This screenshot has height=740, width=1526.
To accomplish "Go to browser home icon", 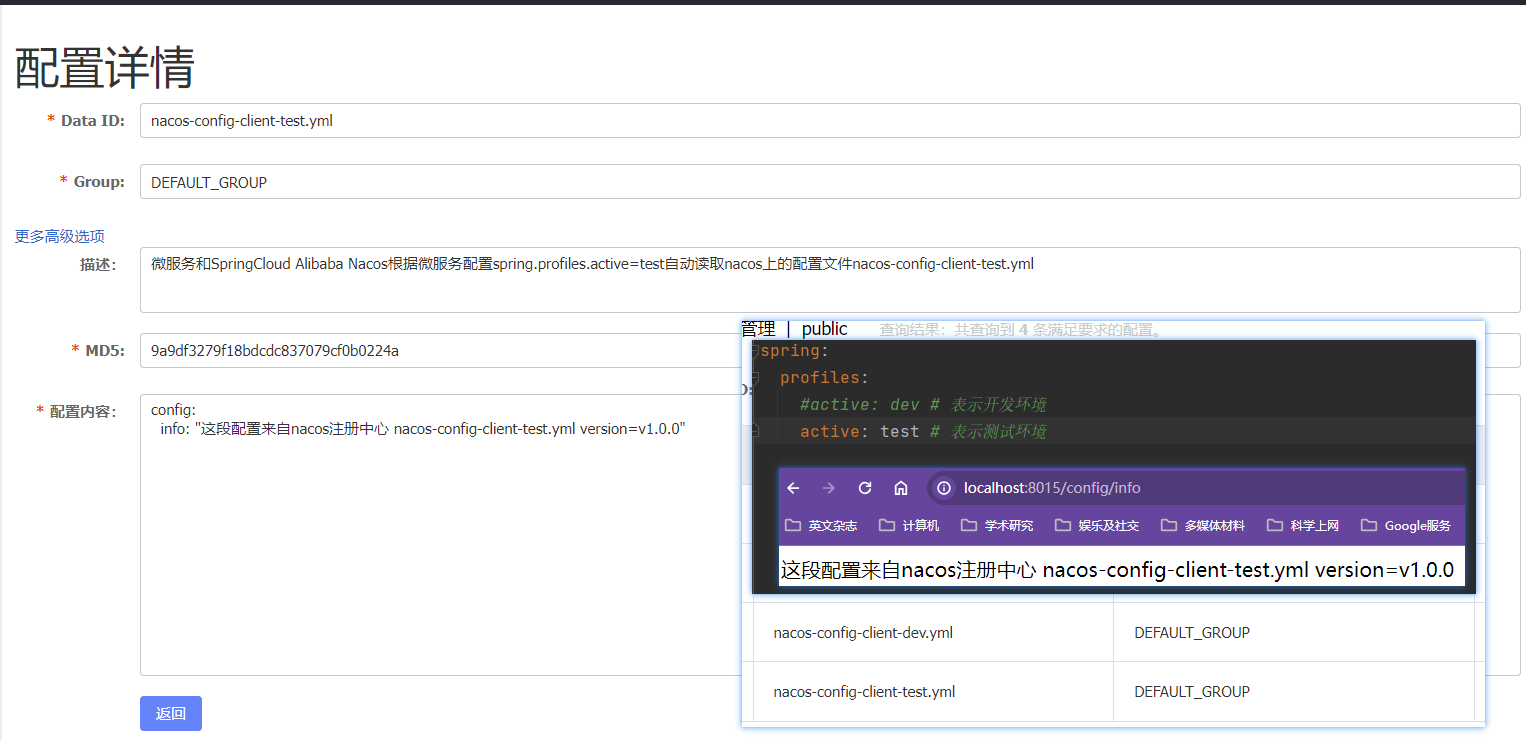I will click(901, 488).
